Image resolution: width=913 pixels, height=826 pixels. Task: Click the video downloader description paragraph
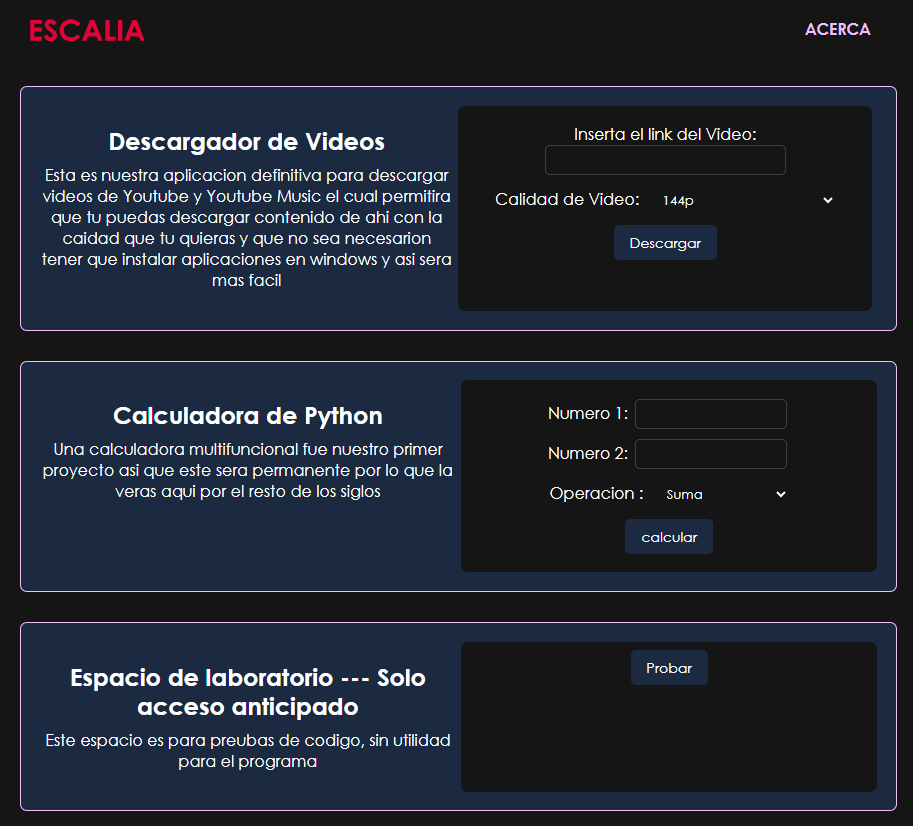[247, 228]
